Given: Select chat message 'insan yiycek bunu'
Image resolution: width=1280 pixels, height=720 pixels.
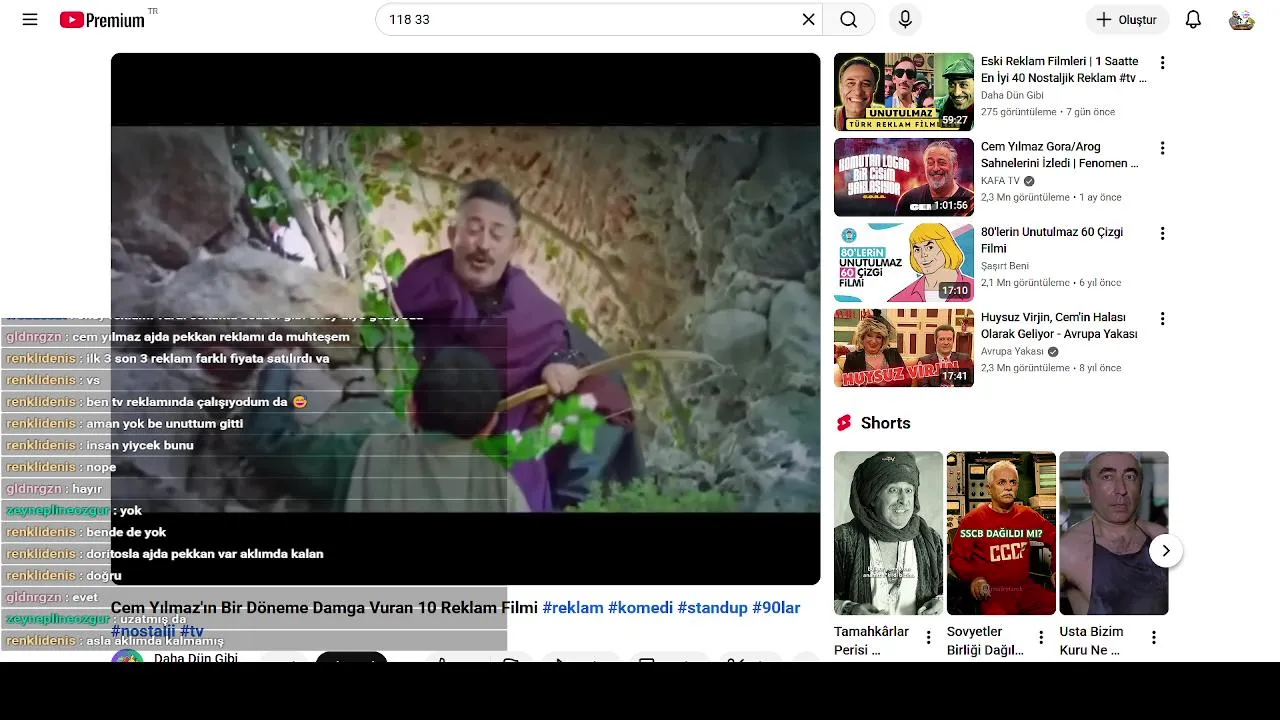Looking at the screenshot, I should point(140,445).
